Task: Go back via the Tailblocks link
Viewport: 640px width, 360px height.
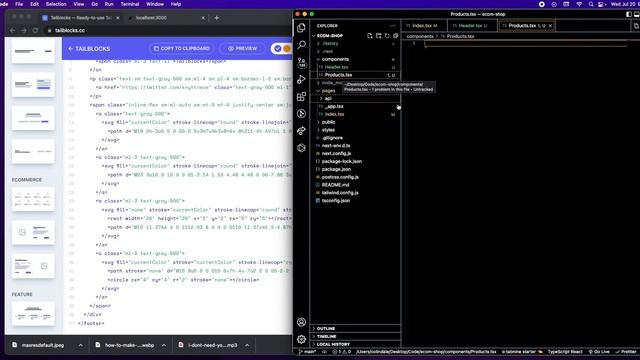Action: [89, 49]
